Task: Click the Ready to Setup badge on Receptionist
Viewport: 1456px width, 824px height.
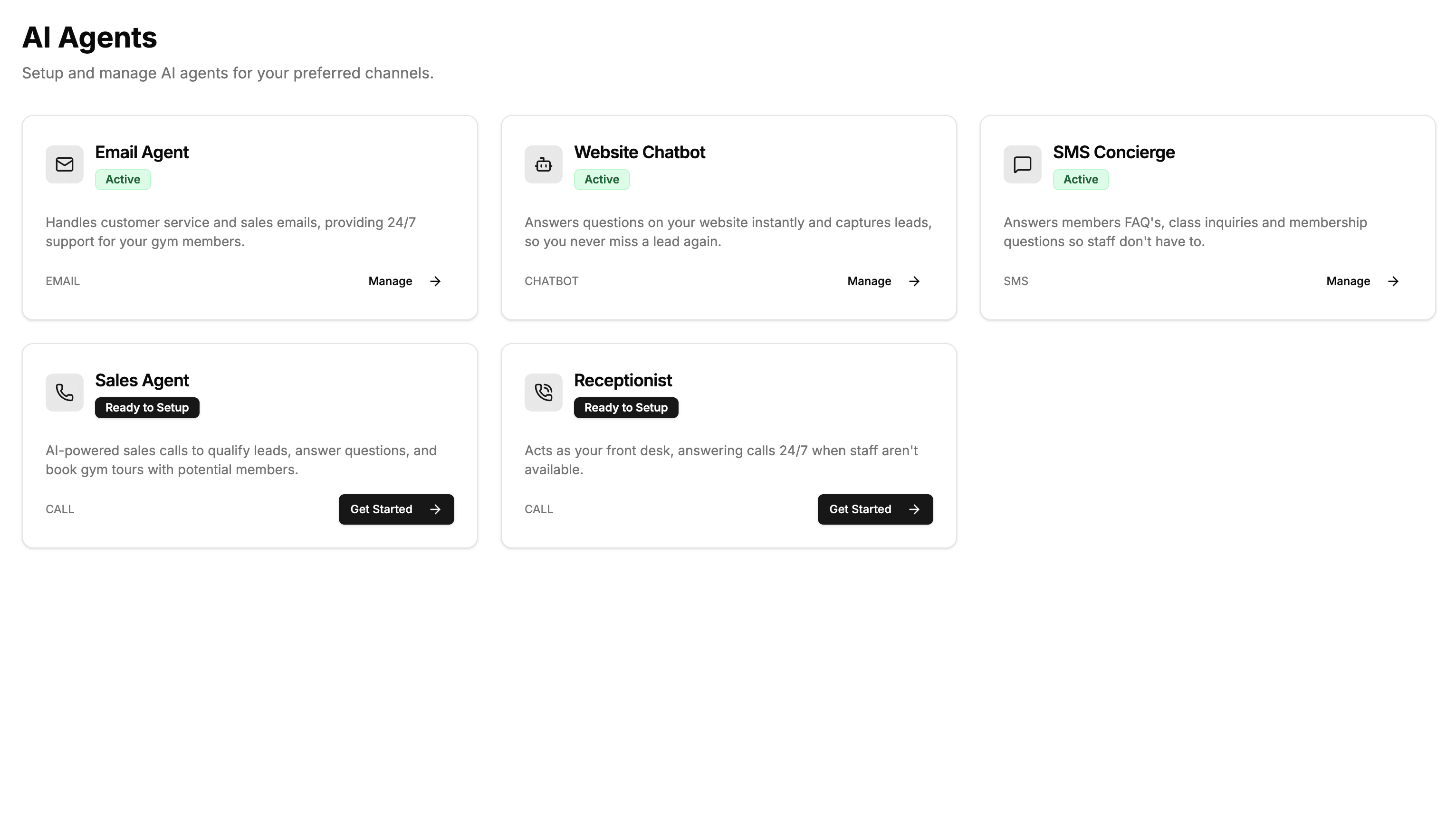Action: [625, 407]
